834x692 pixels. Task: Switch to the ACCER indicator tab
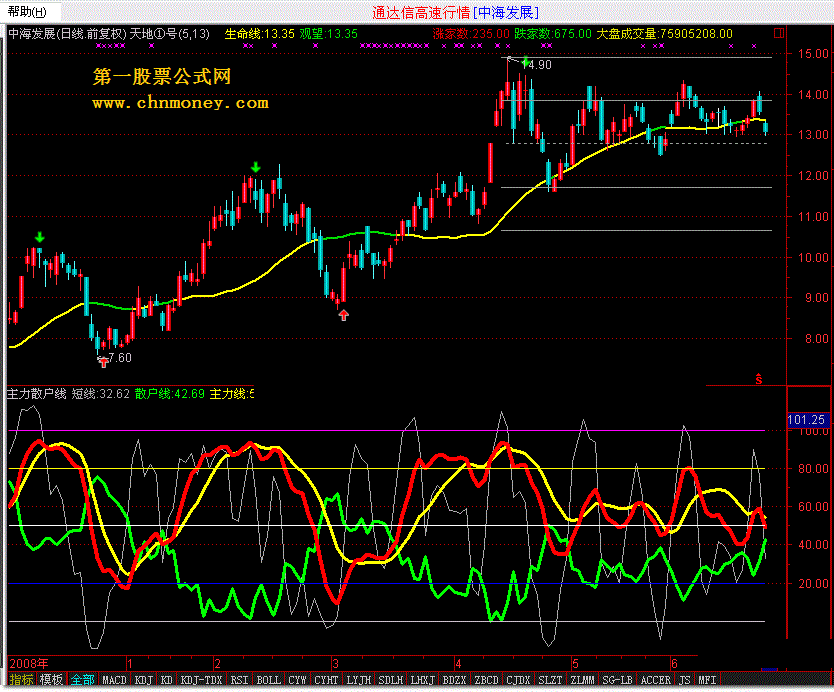click(656, 680)
